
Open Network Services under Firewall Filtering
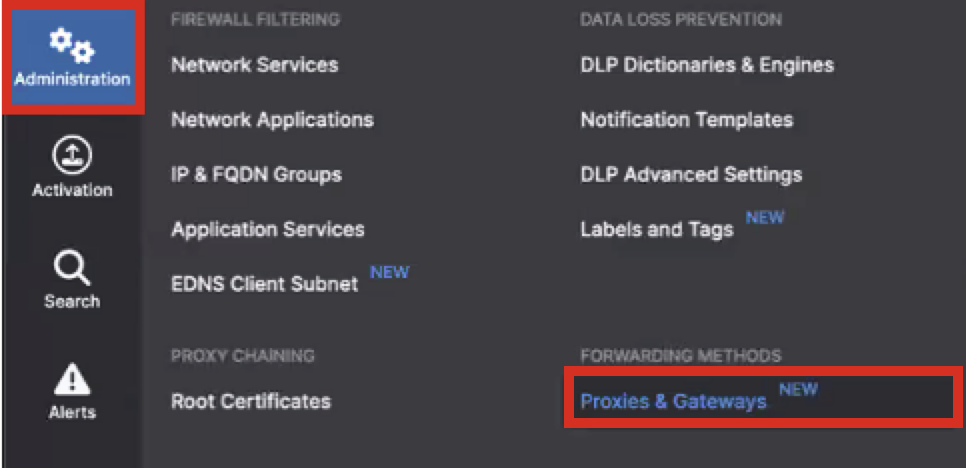point(254,65)
